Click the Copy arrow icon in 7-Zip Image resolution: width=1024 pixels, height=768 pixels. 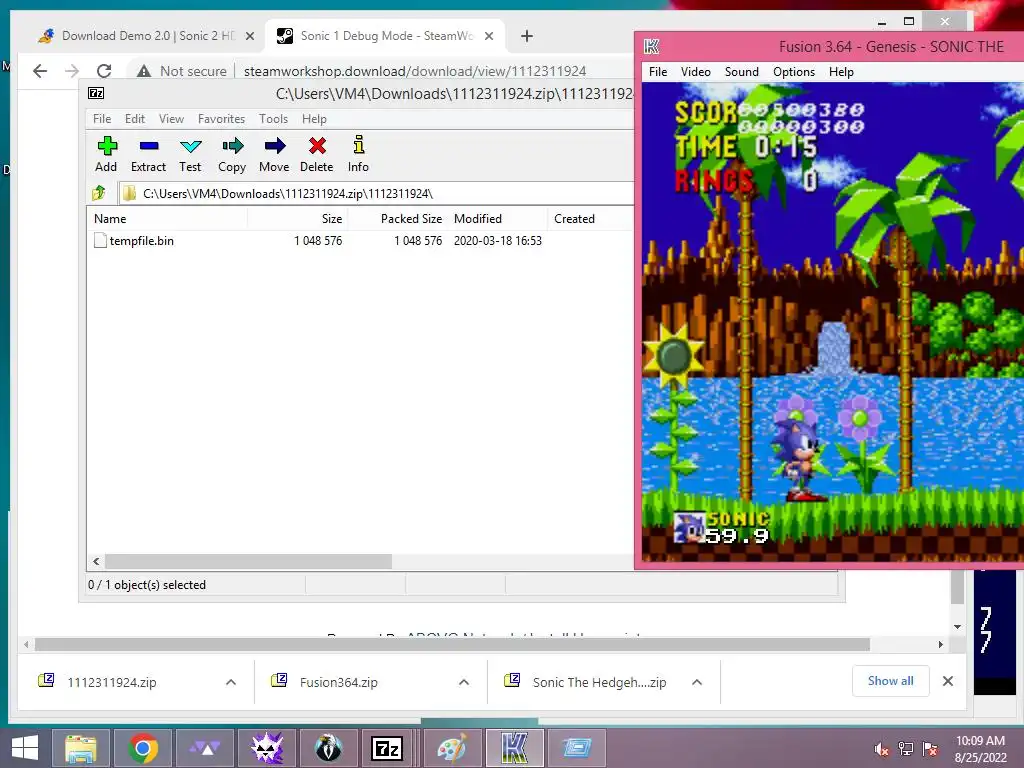pyautogui.click(x=232, y=146)
